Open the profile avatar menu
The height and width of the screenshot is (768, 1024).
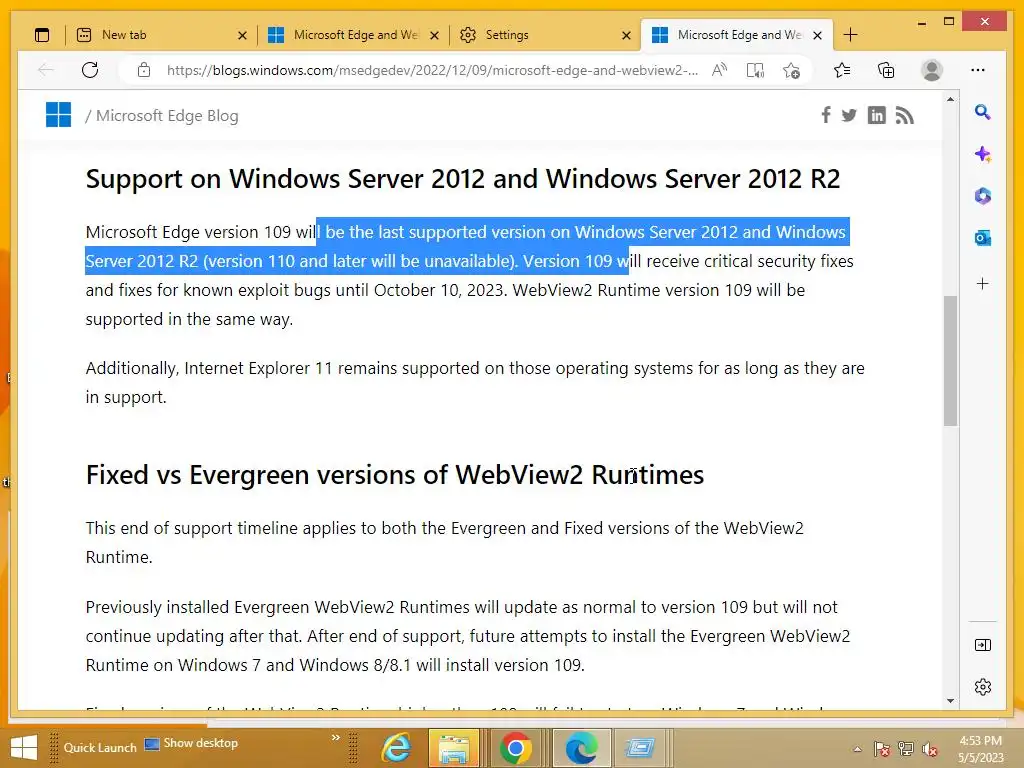(932, 70)
